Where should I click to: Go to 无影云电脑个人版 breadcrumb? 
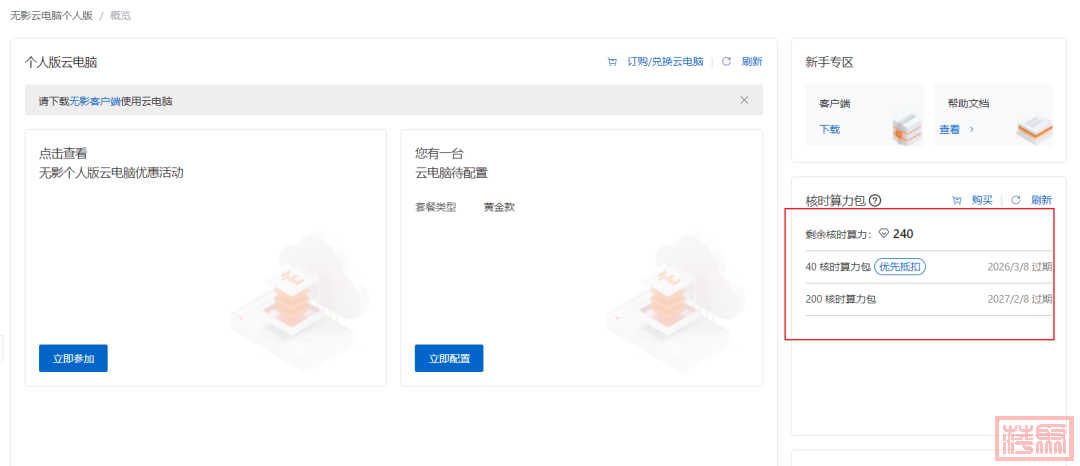[50, 16]
